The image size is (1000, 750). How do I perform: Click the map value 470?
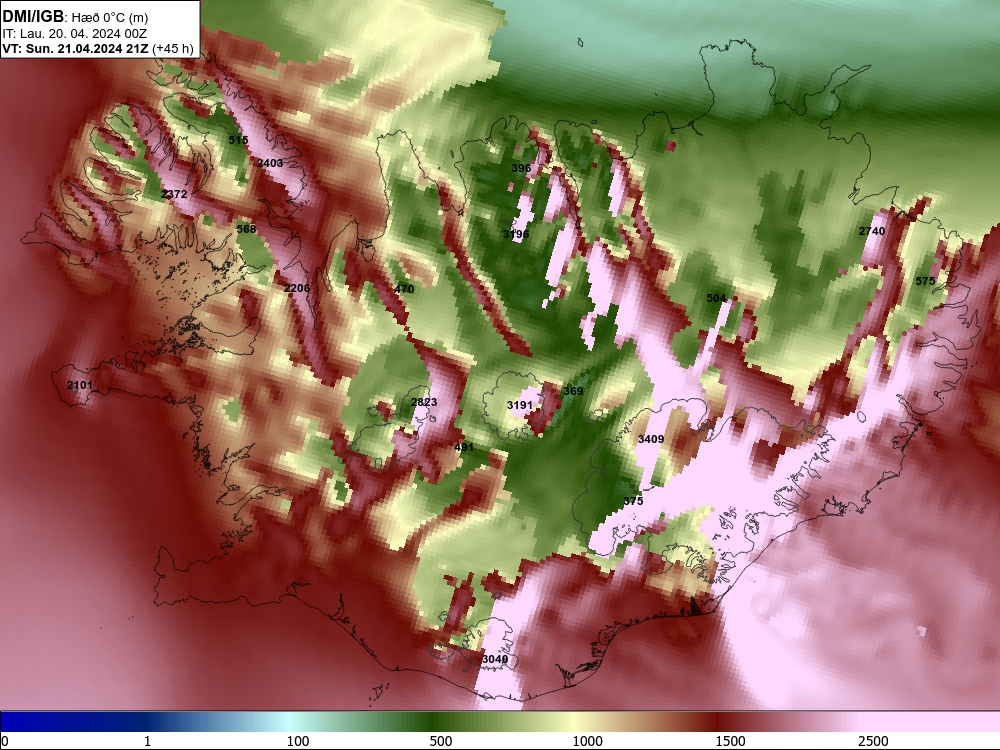pyautogui.click(x=404, y=289)
